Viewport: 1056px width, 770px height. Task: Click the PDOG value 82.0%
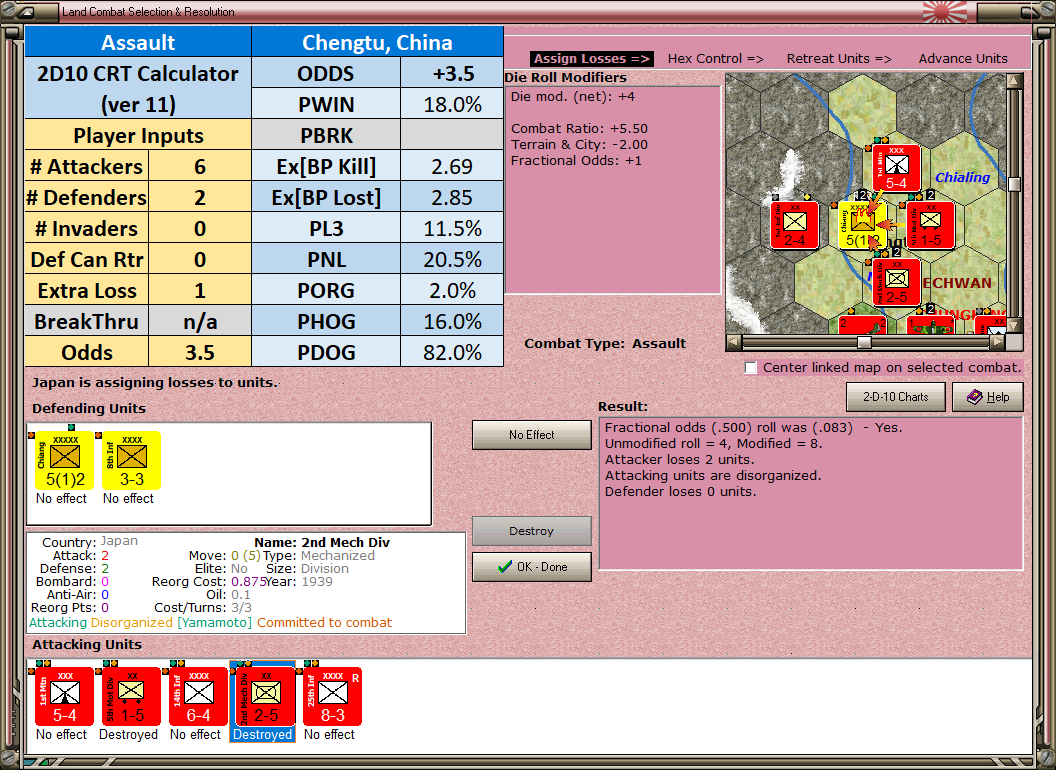[x=453, y=352]
